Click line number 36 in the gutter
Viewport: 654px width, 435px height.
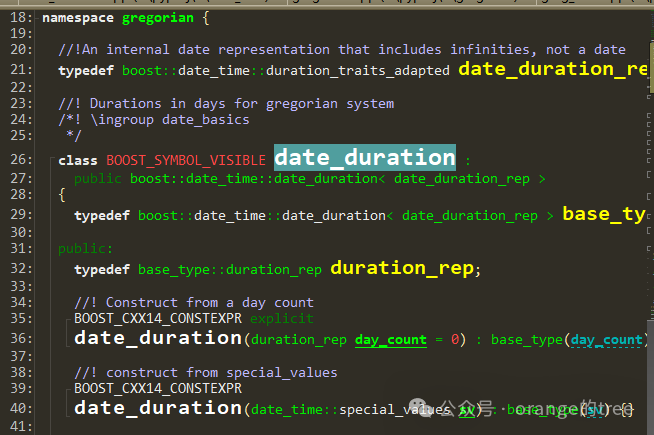click(x=21, y=338)
